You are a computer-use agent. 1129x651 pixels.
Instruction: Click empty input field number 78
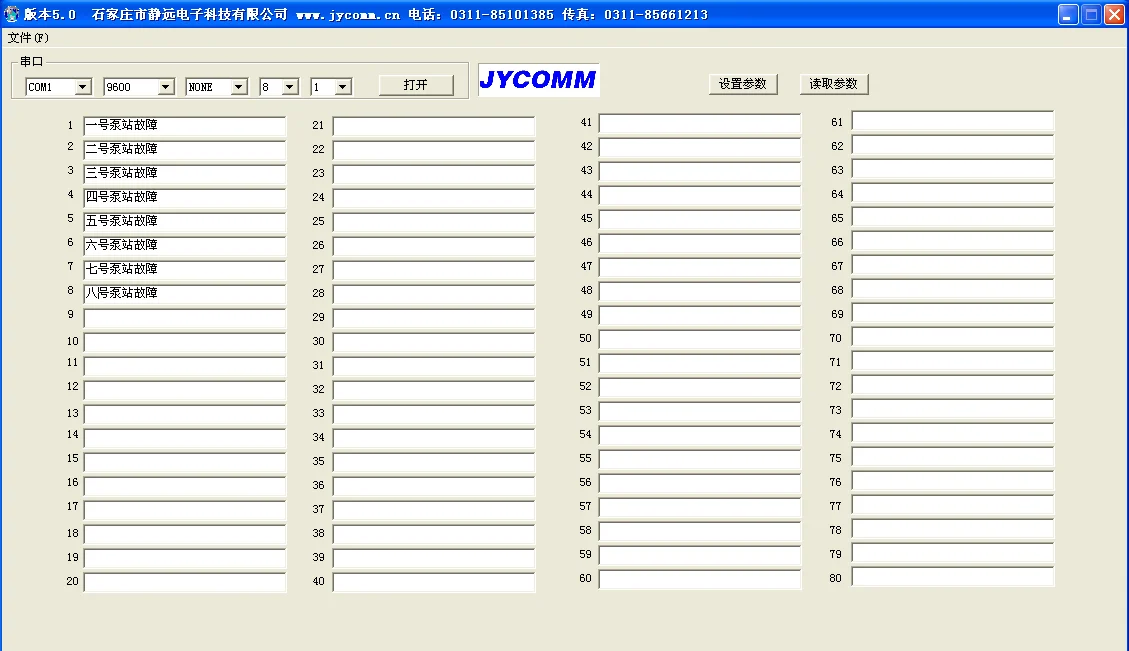[953, 529]
